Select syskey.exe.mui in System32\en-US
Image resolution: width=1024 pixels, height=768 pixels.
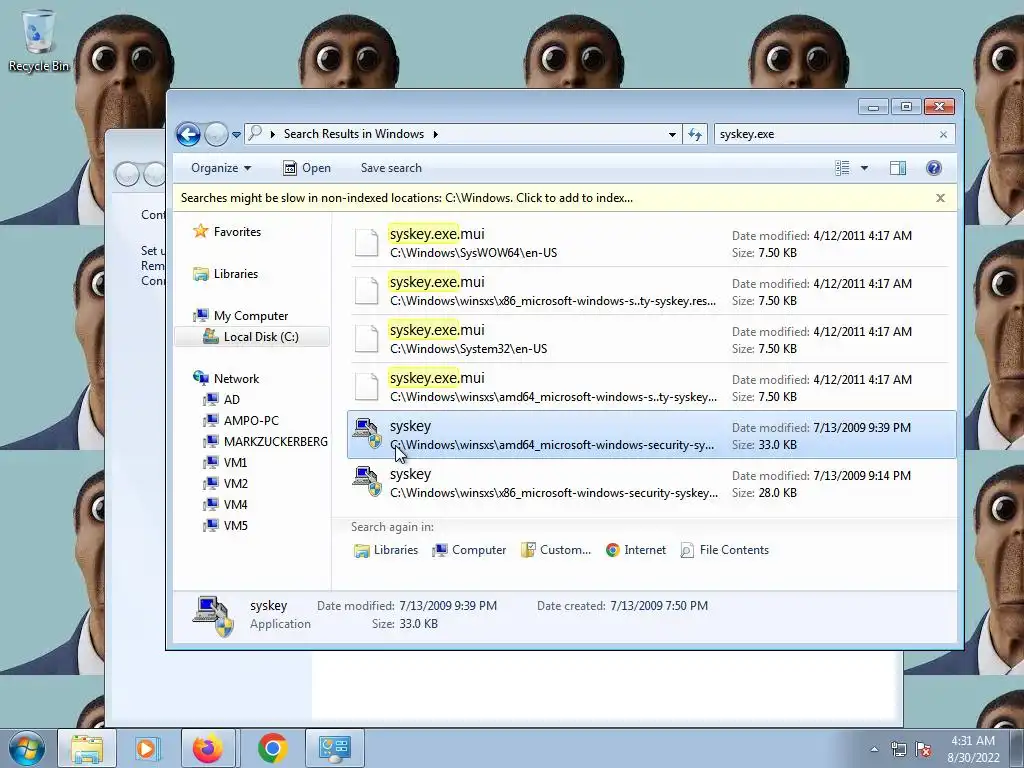pyautogui.click(x=650, y=339)
